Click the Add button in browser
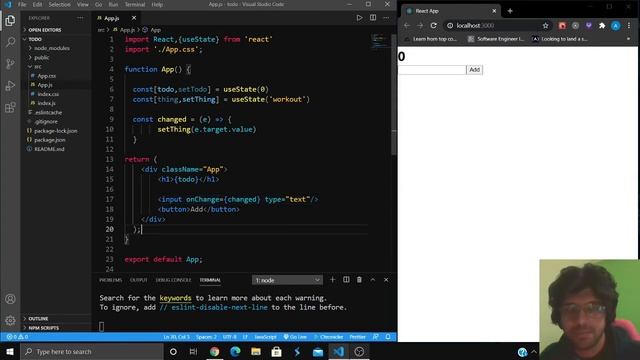Screen dimensions: 640x360 pos(474,70)
